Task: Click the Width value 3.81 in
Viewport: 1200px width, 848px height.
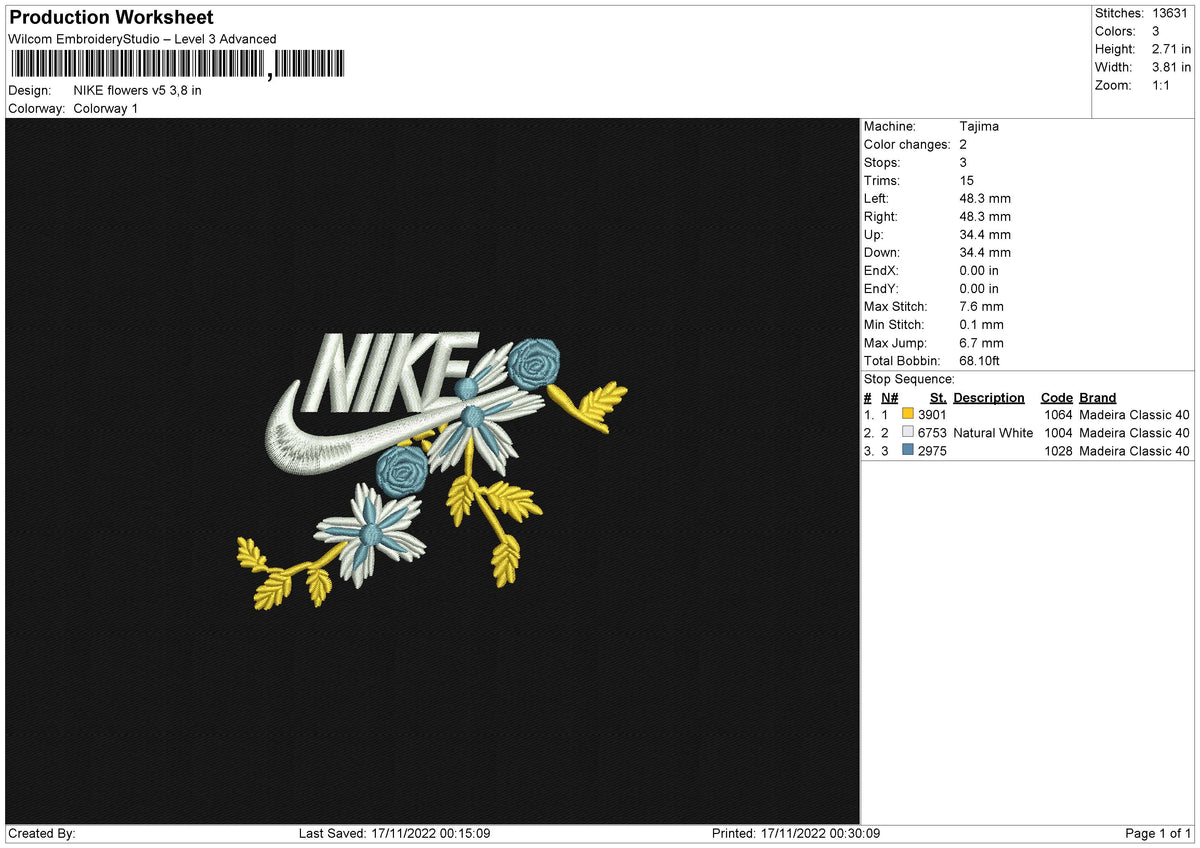Action: click(1172, 67)
